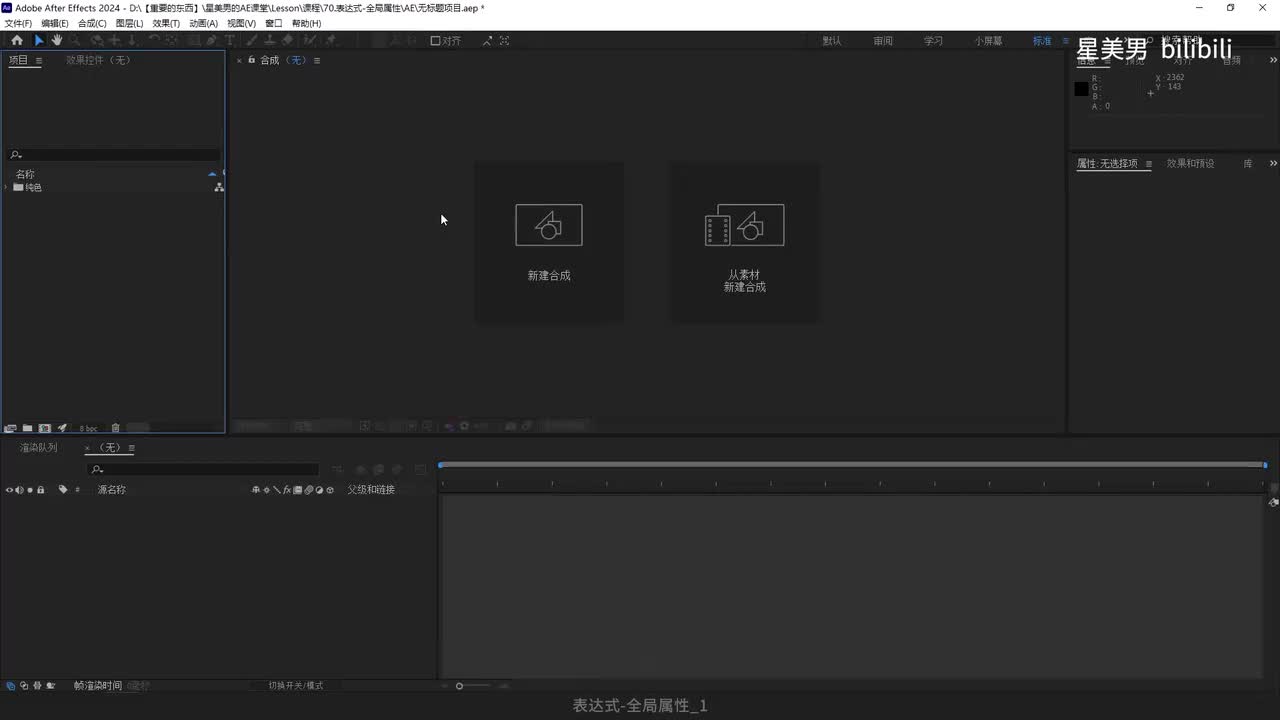Show hidden tabs beside the 库 panel
This screenshot has width=1280, height=720.
[1273, 163]
